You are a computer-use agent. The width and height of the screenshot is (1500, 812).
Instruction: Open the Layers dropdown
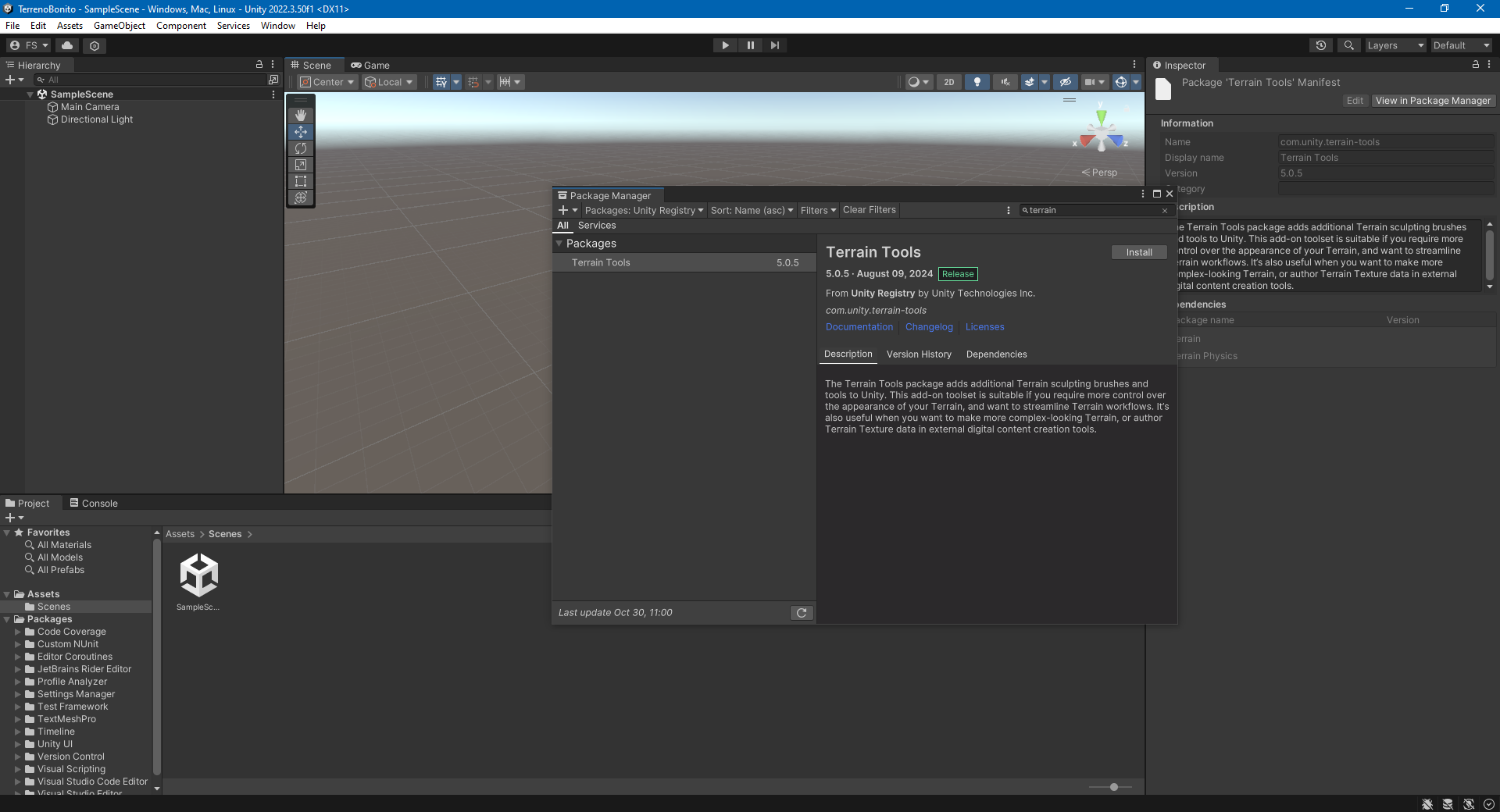1395,45
